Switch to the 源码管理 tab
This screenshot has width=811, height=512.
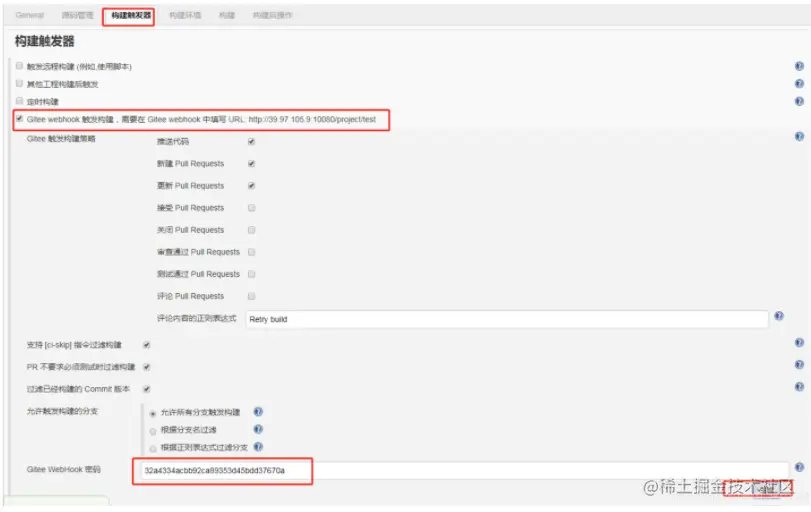pyautogui.click(x=78, y=15)
